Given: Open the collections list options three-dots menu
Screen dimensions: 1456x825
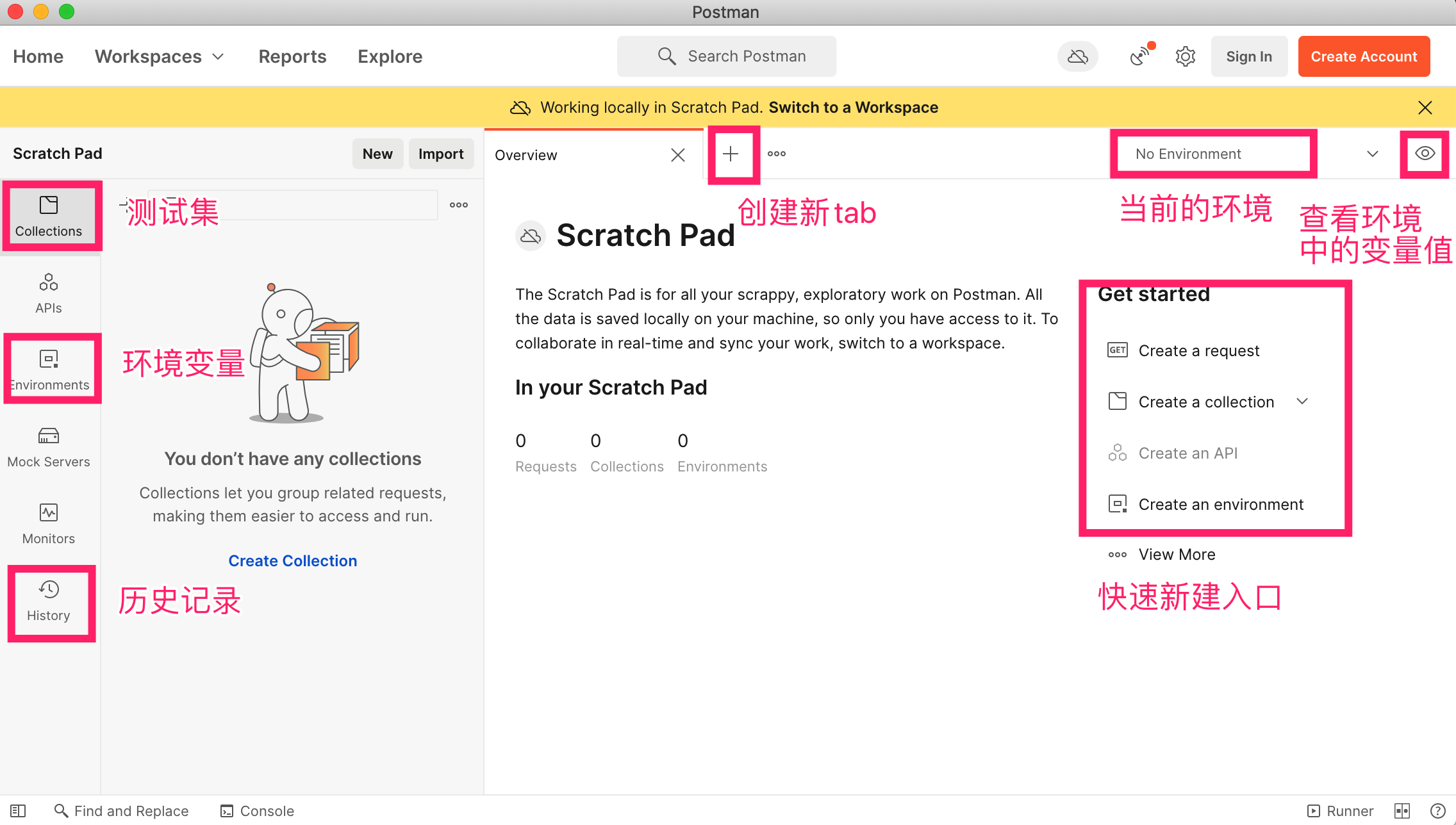Looking at the screenshot, I should (459, 205).
